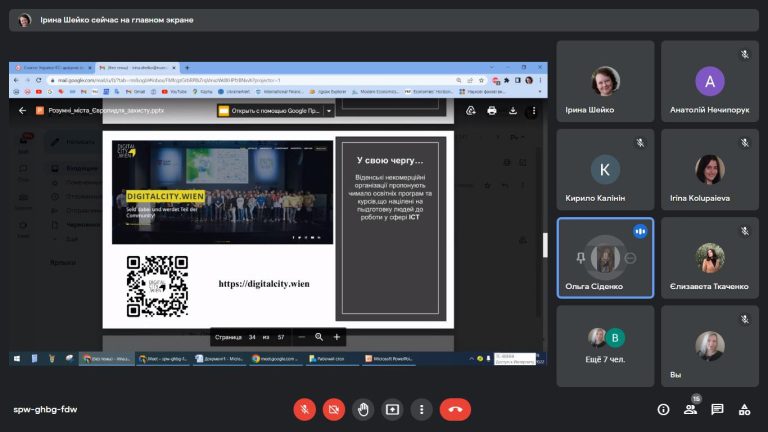Screen dimensions: 768x432
Task: Unmute the microphone in the Meet controls
Action: coord(304,409)
